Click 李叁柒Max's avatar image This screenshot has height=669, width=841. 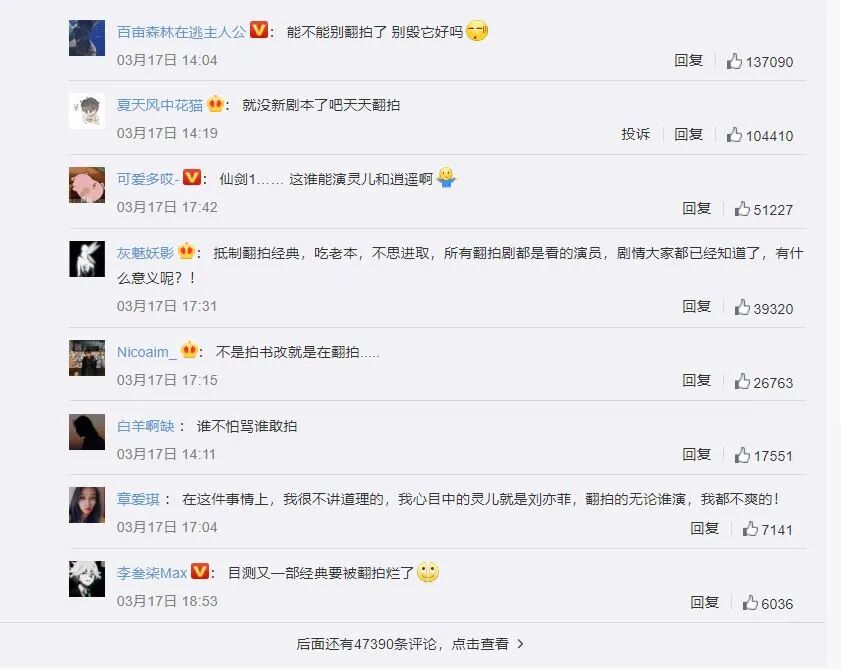(x=87, y=579)
